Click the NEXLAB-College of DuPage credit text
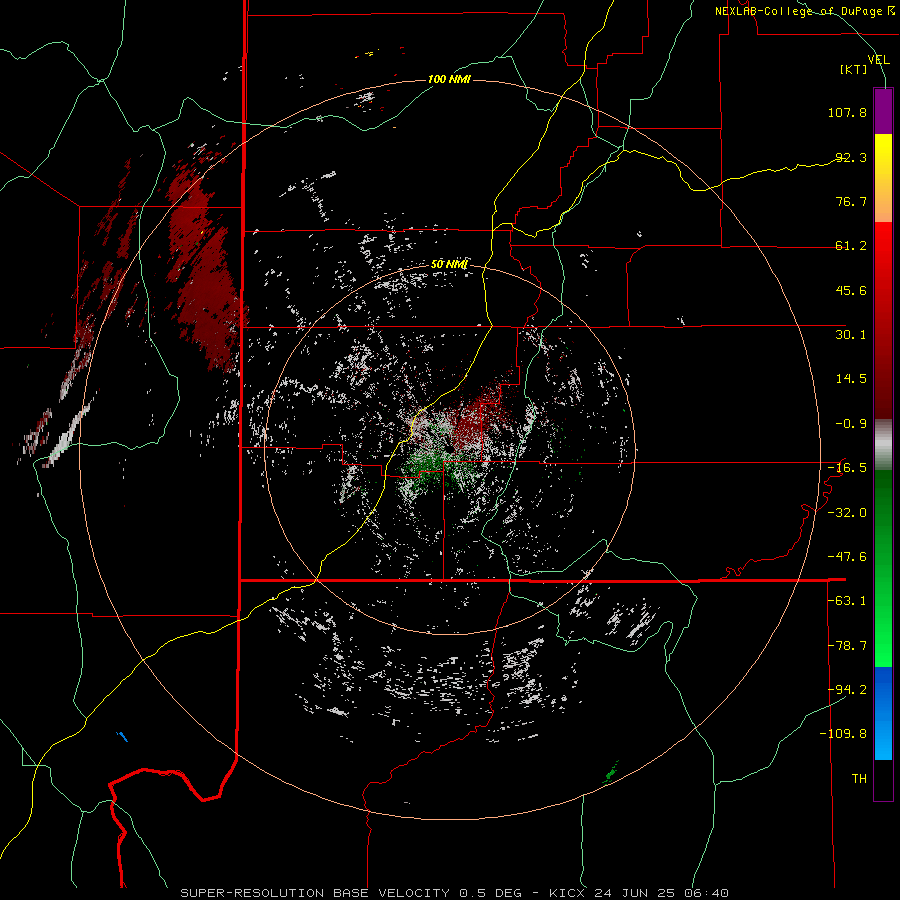Image resolution: width=900 pixels, height=900 pixels. [805, 11]
